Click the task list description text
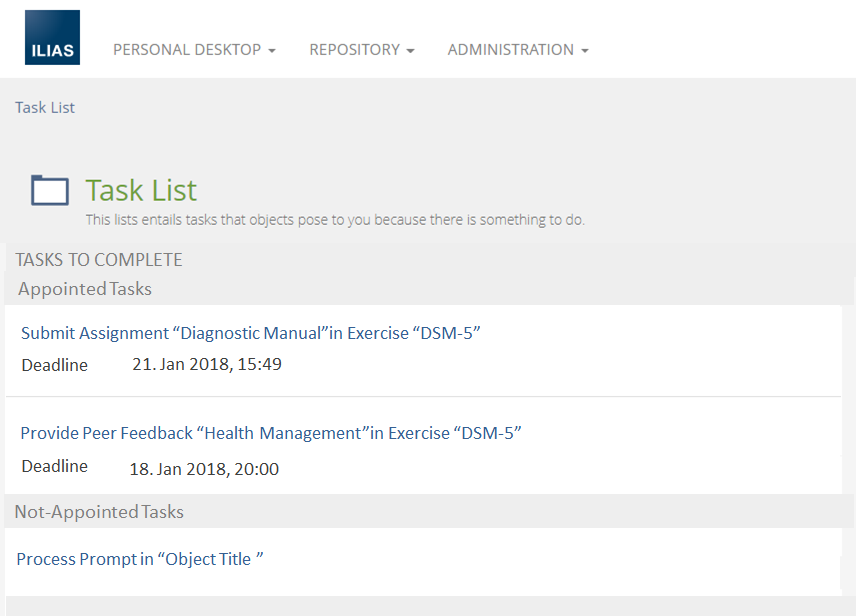The height and width of the screenshot is (616, 856). pos(335,220)
